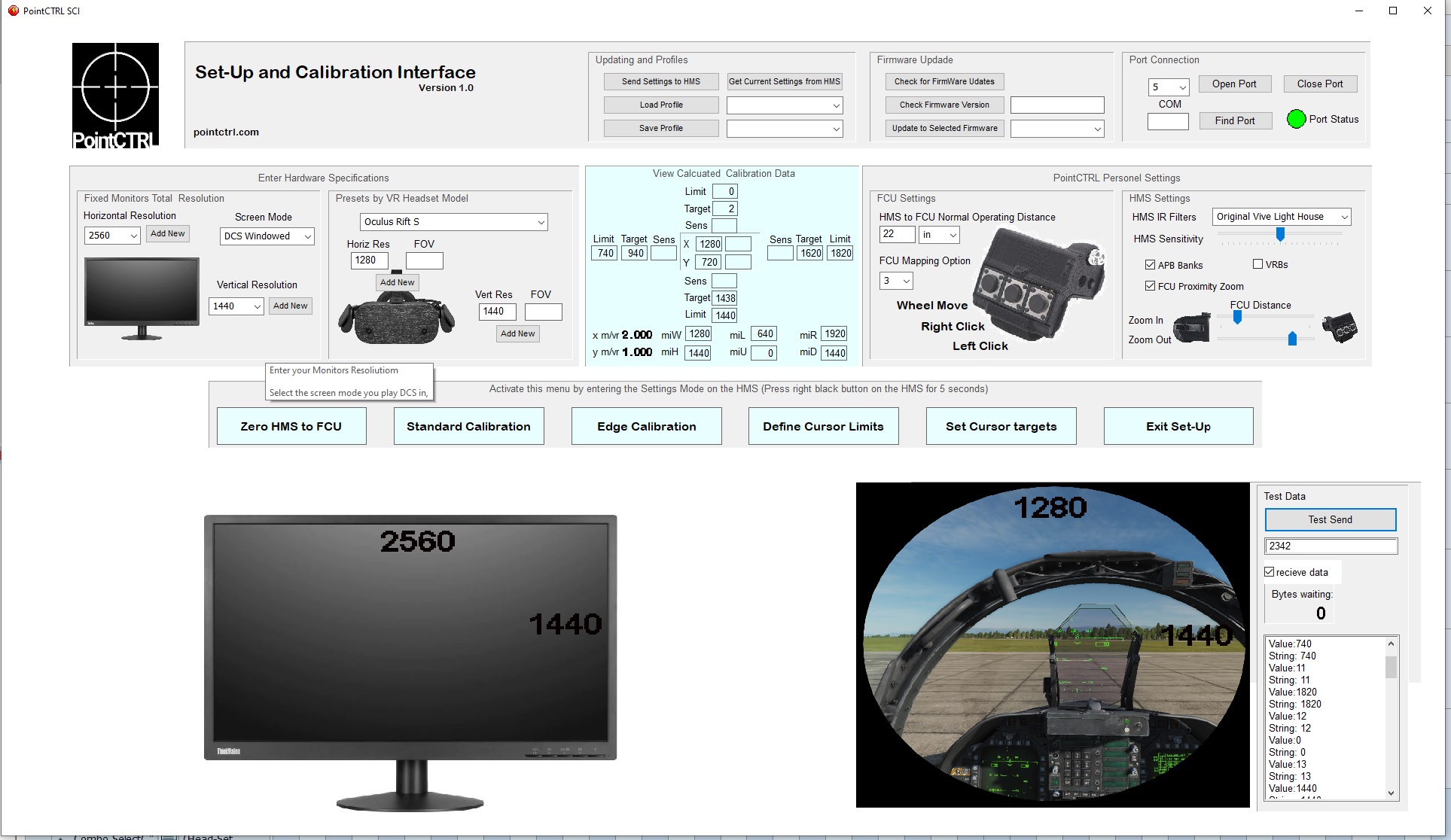
Task: Click Send Settings to HMS
Action: tap(661, 81)
